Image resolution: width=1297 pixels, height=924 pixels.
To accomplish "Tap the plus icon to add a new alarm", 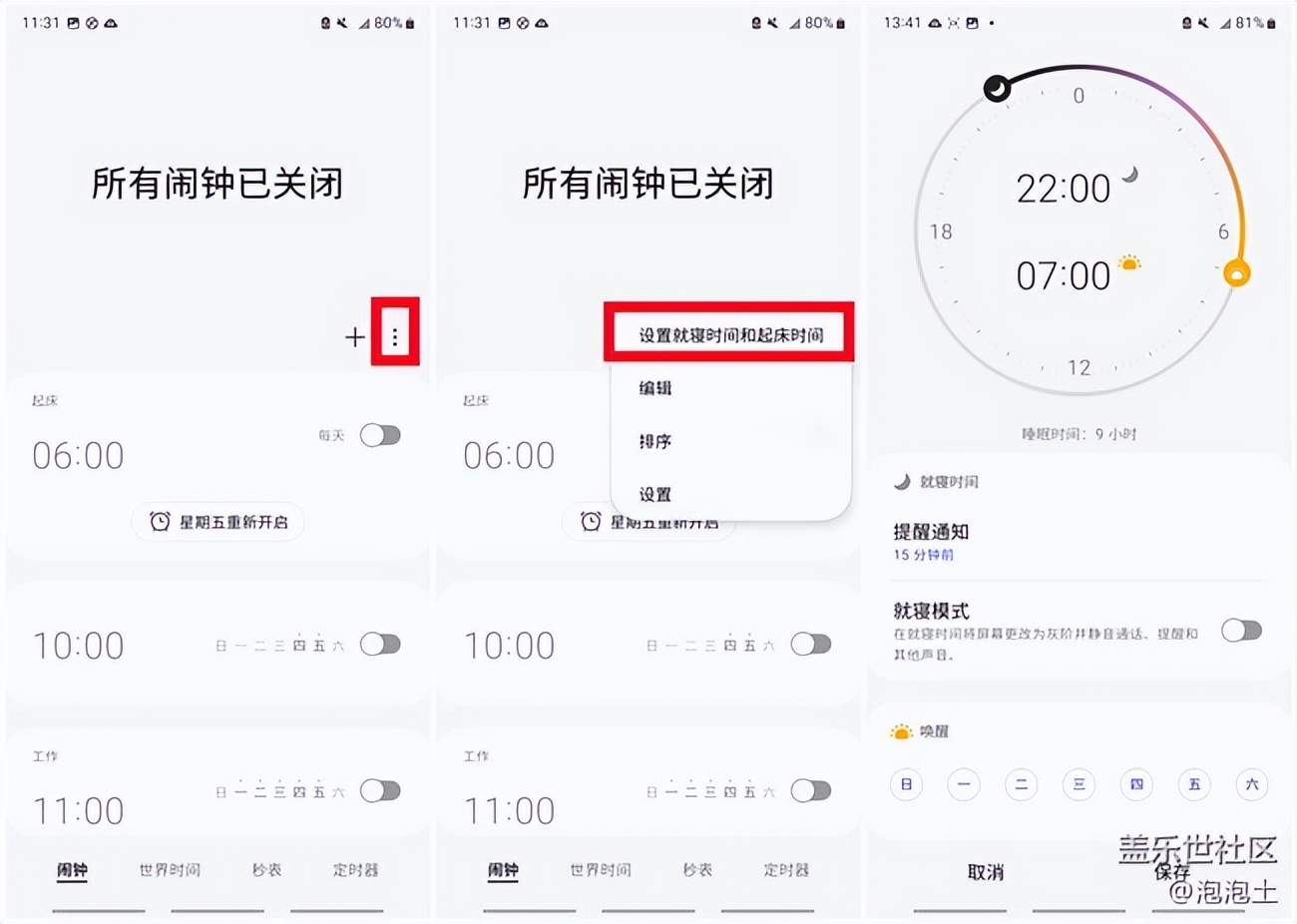I will tap(354, 336).
